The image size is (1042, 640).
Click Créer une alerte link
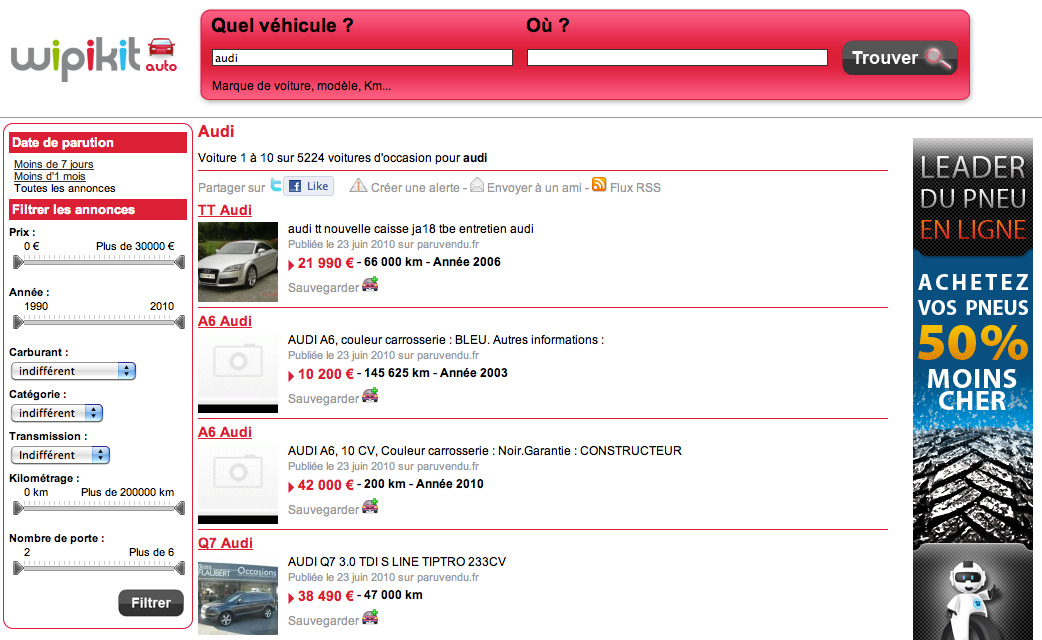click(x=415, y=188)
